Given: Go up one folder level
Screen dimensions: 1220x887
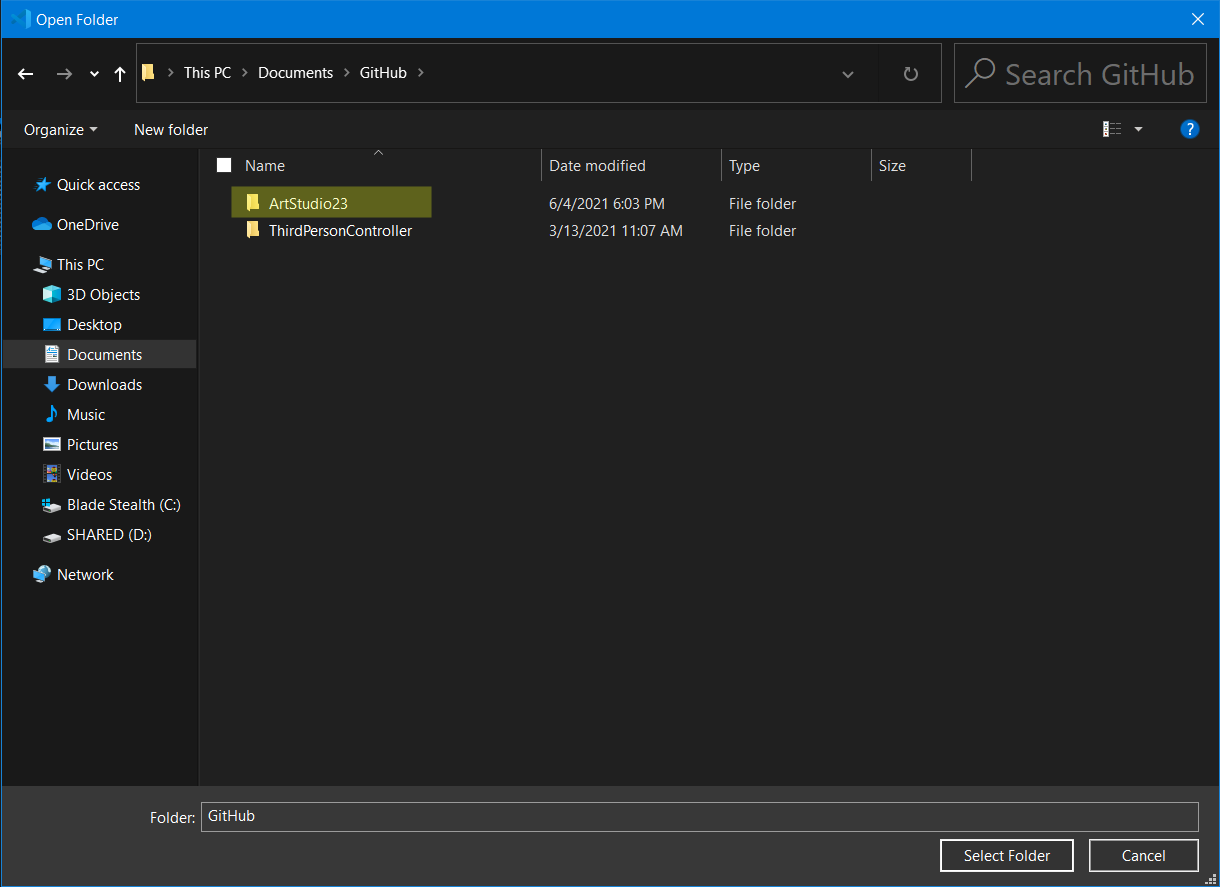Looking at the screenshot, I should (x=120, y=73).
